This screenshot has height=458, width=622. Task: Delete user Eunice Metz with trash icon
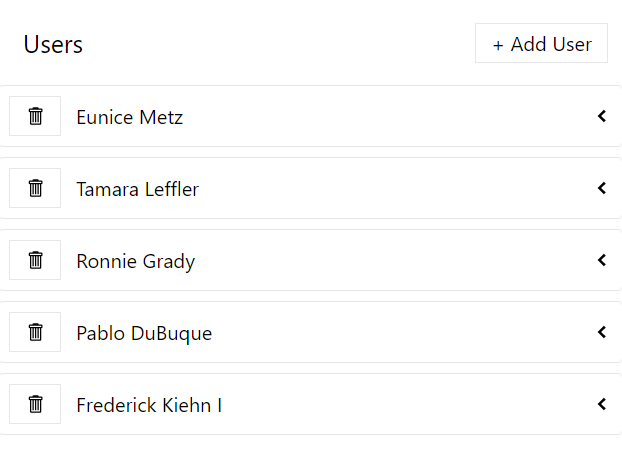35,116
